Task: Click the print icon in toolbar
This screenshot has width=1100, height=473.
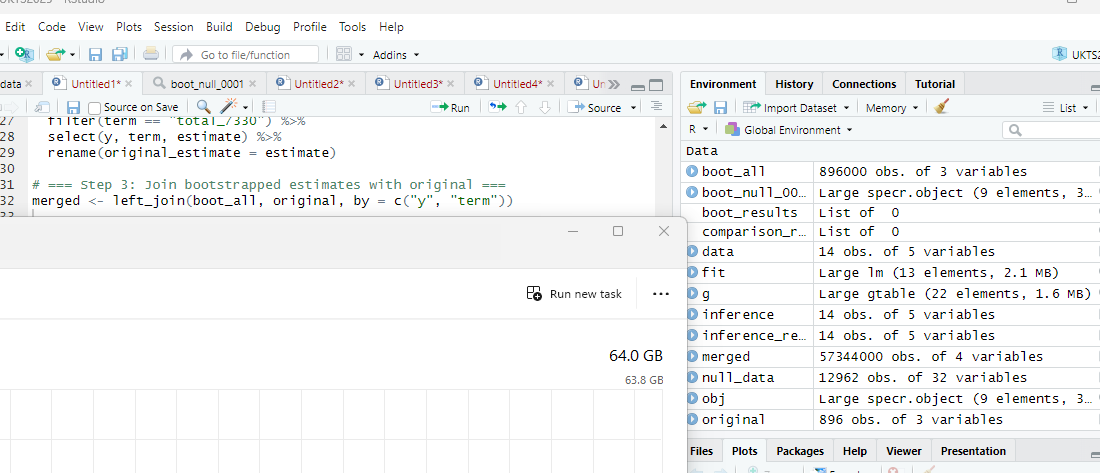Action: pos(150,54)
